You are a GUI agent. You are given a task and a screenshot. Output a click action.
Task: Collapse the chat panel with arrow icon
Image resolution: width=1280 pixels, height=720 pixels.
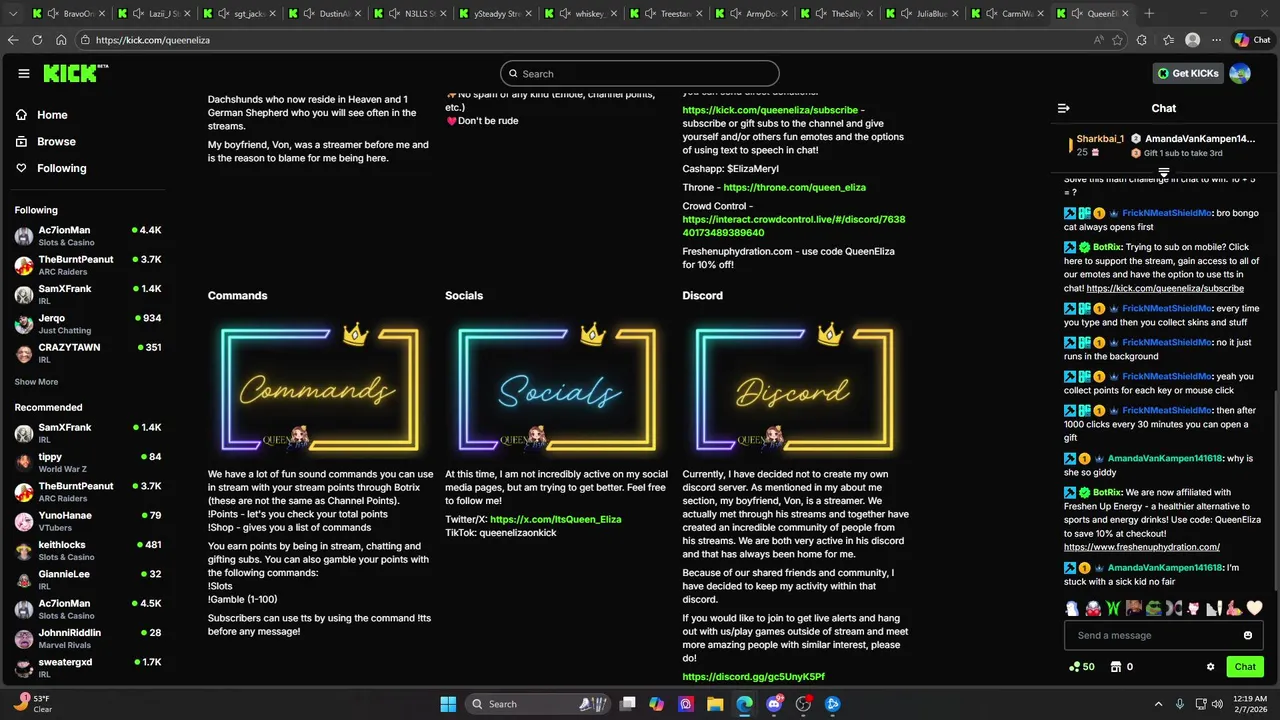[1063, 108]
